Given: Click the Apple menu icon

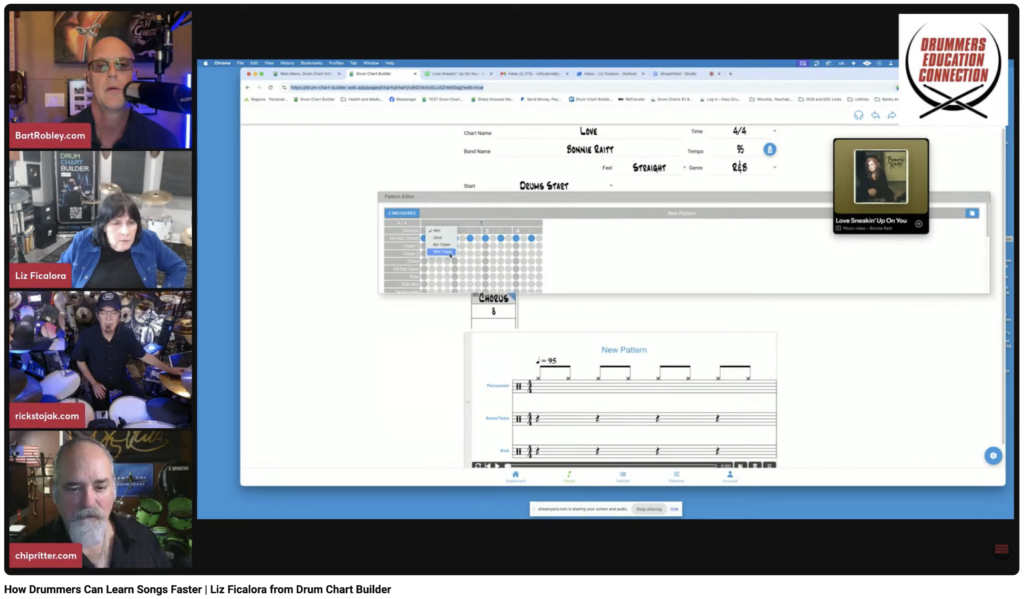Looking at the screenshot, I should 205,63.
